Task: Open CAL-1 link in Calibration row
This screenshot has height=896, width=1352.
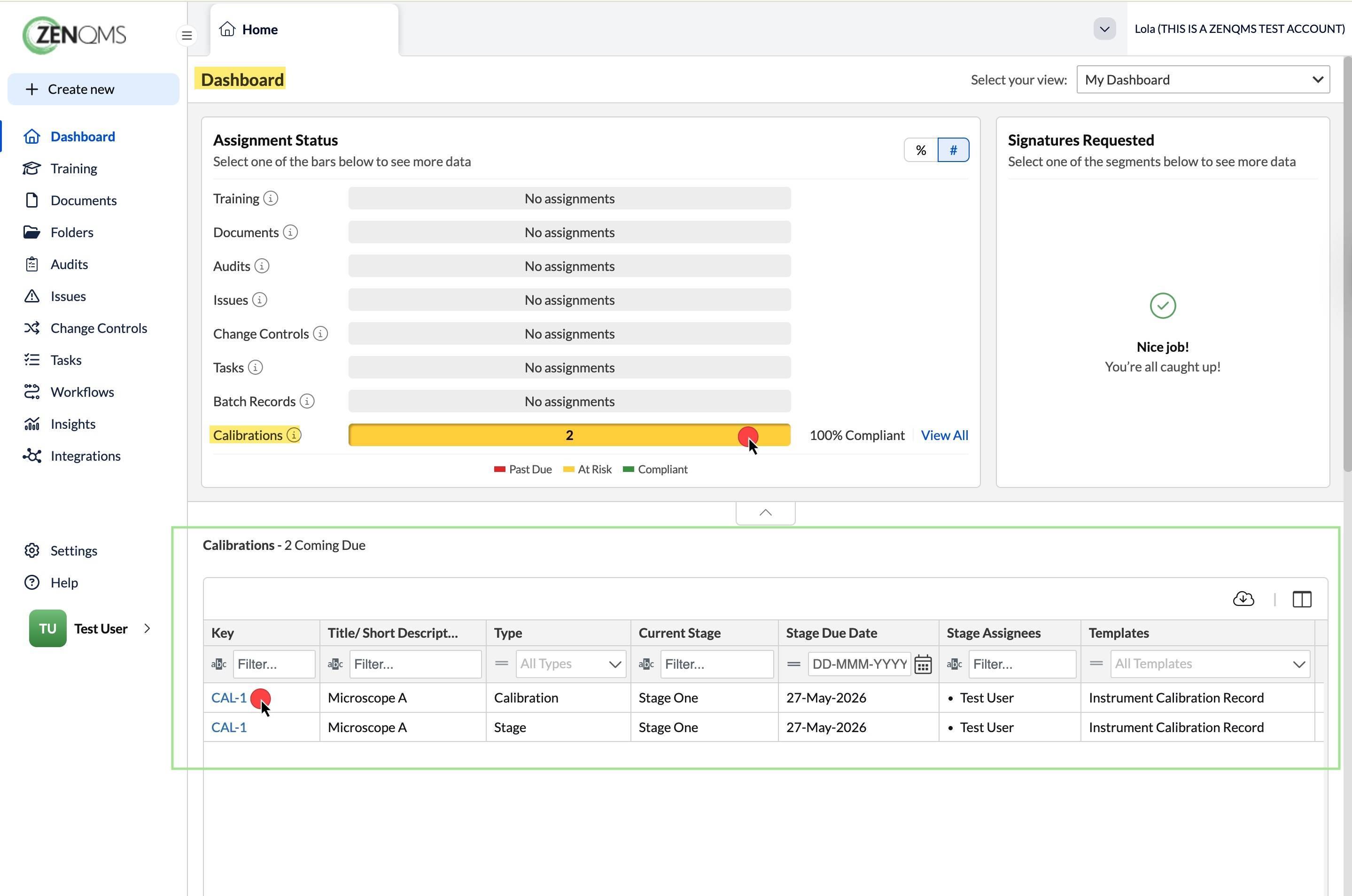Action: pyautogui.click(x=229, y=698)
